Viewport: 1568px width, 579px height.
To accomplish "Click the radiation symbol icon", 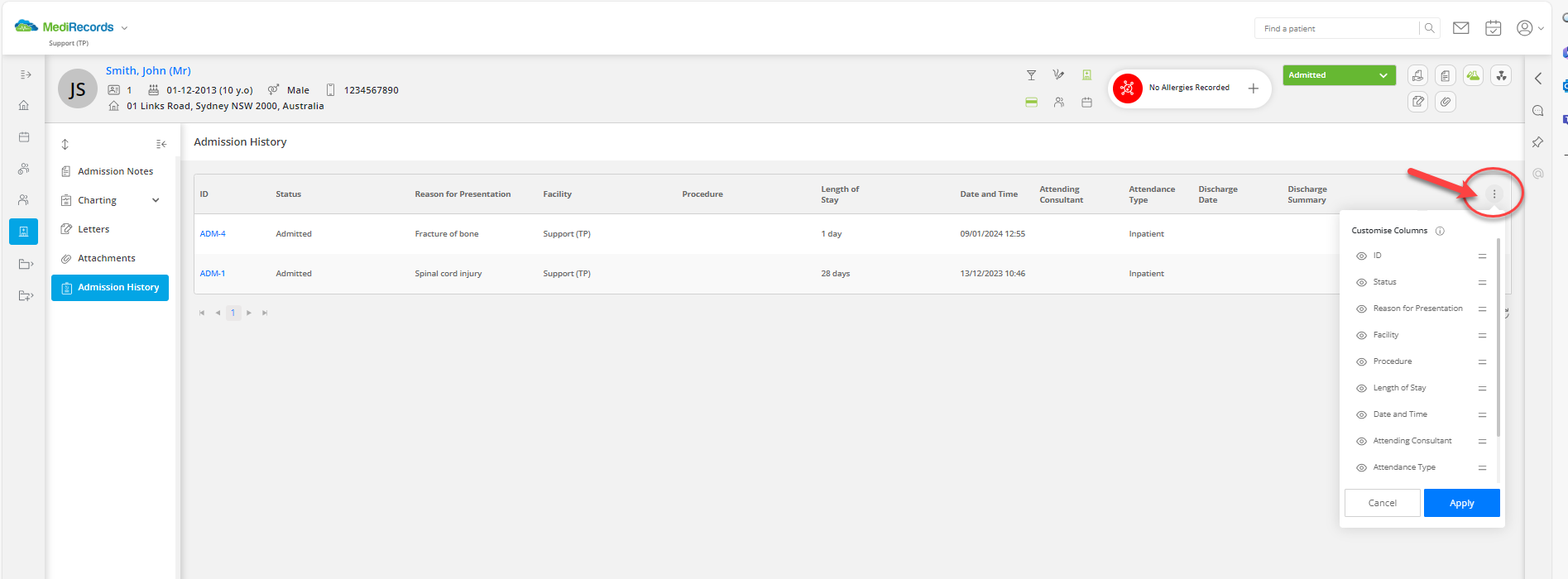I will (x=1501, y=75).
